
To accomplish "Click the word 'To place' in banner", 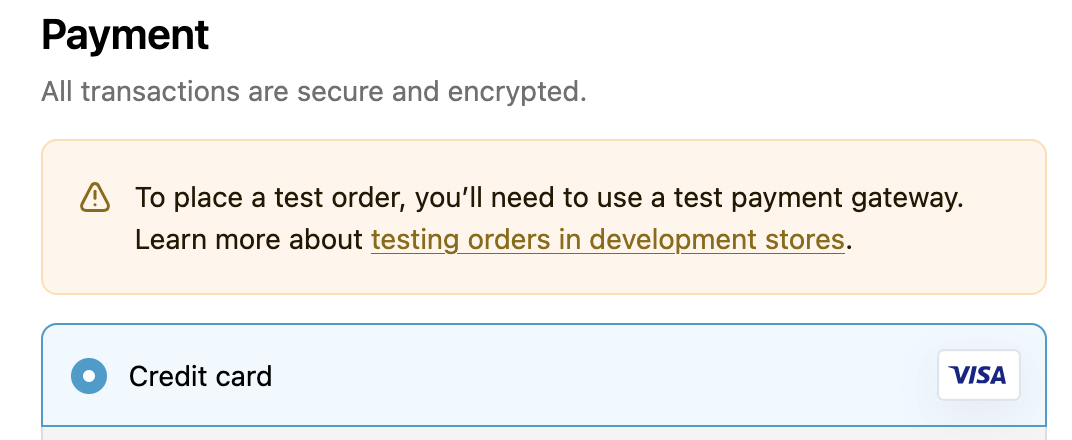I will coord(179,198).
